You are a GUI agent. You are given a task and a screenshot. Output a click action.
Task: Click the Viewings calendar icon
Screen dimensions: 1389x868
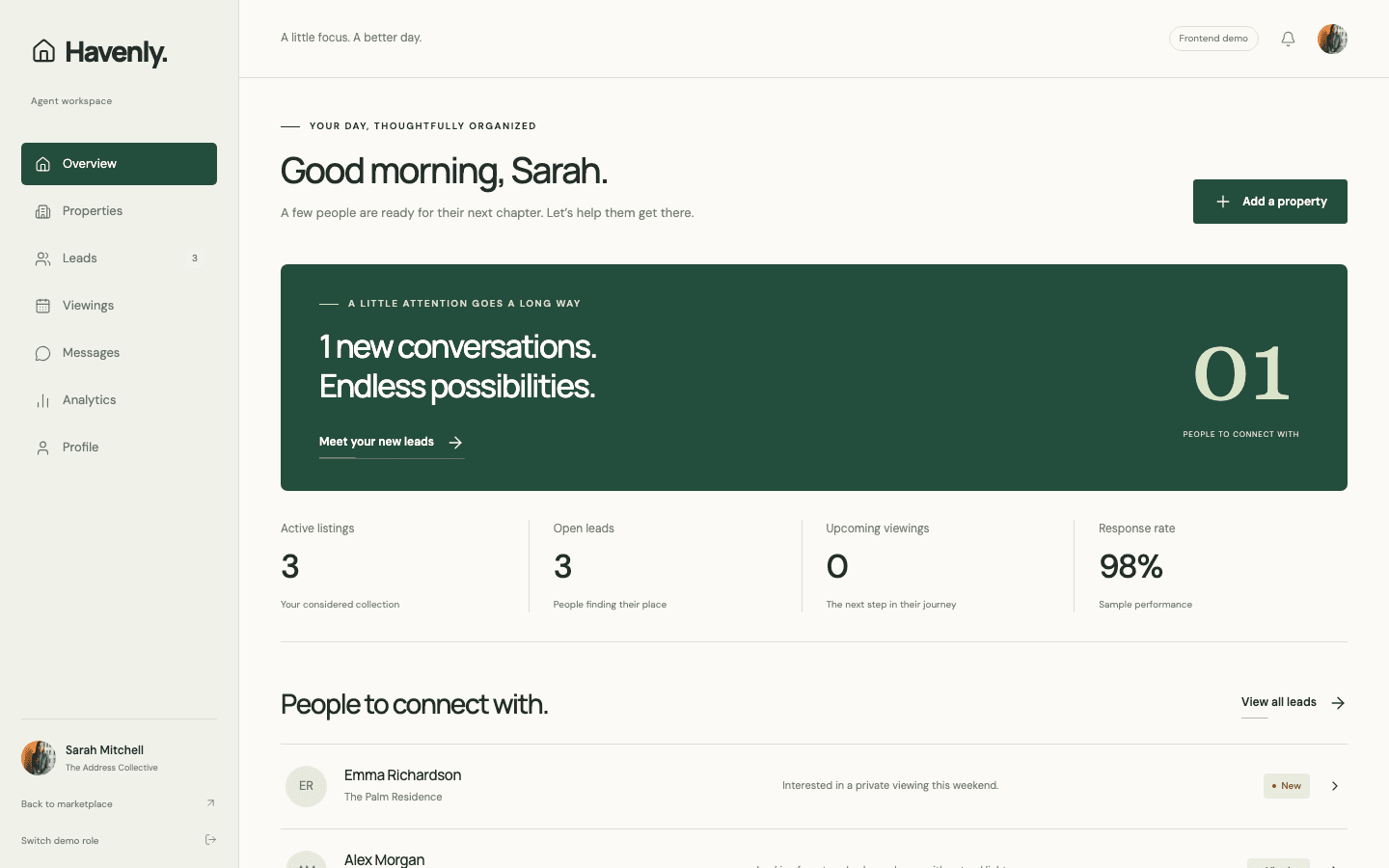42,306
